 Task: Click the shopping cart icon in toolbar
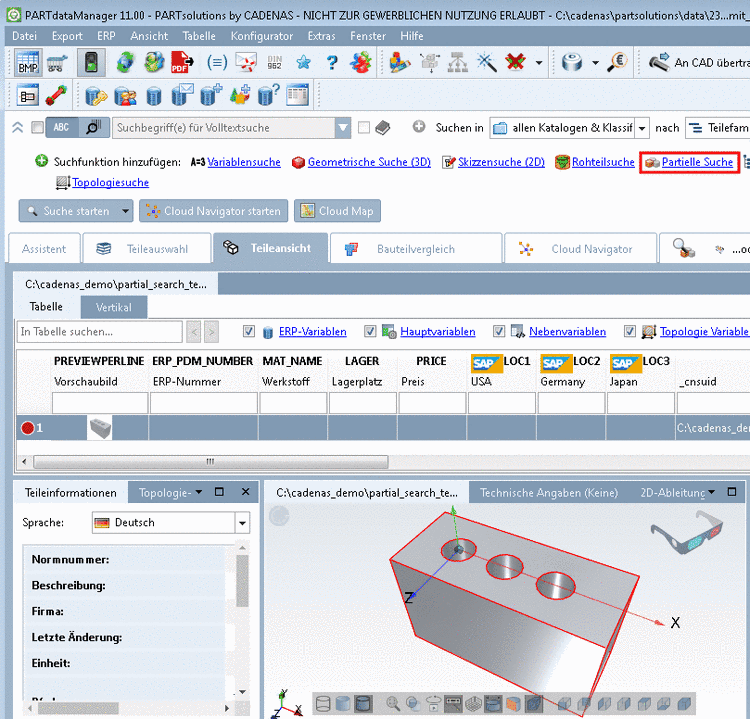tap(57, 62)
